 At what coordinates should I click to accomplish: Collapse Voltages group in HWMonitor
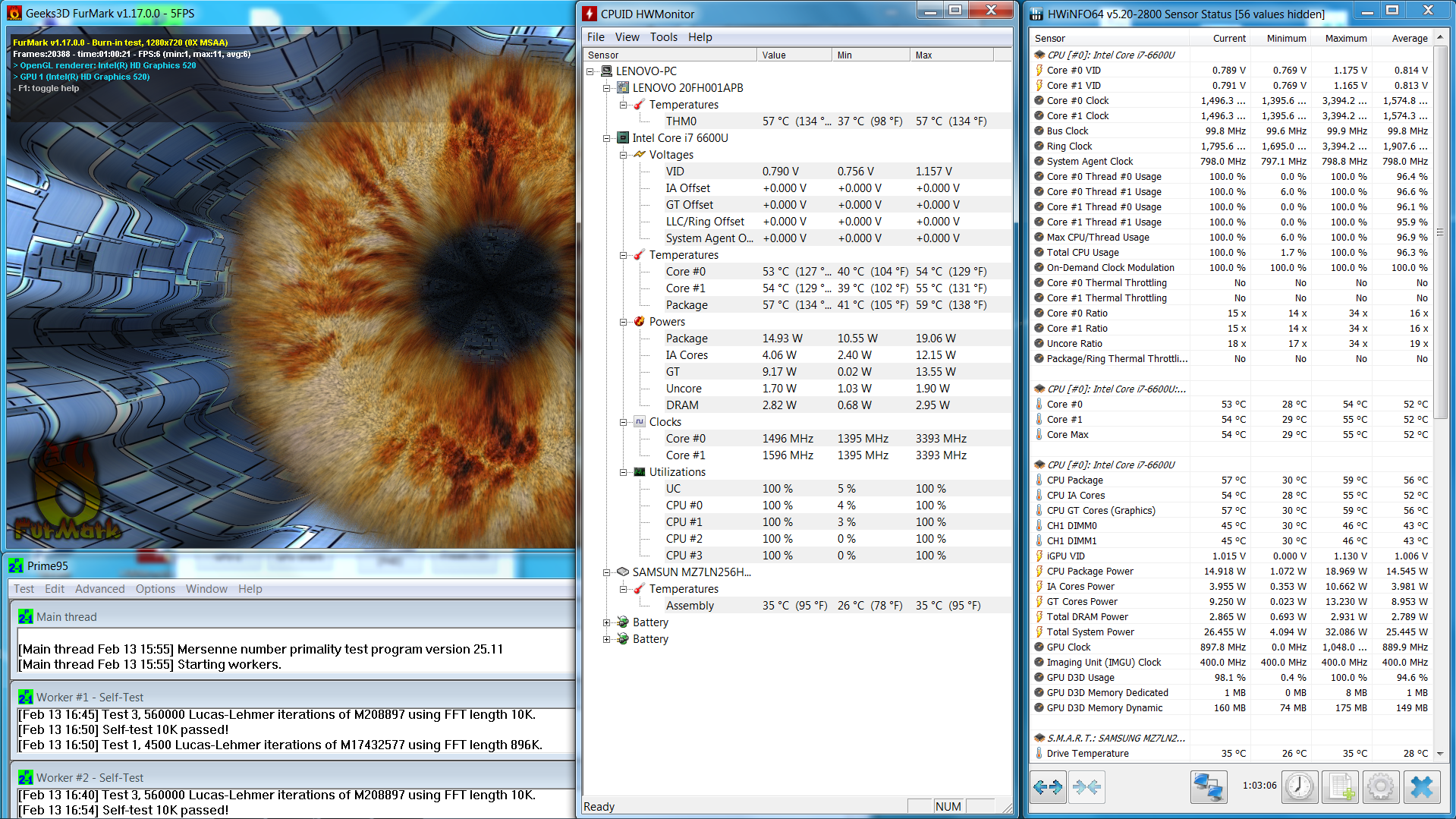click(623, 155)
